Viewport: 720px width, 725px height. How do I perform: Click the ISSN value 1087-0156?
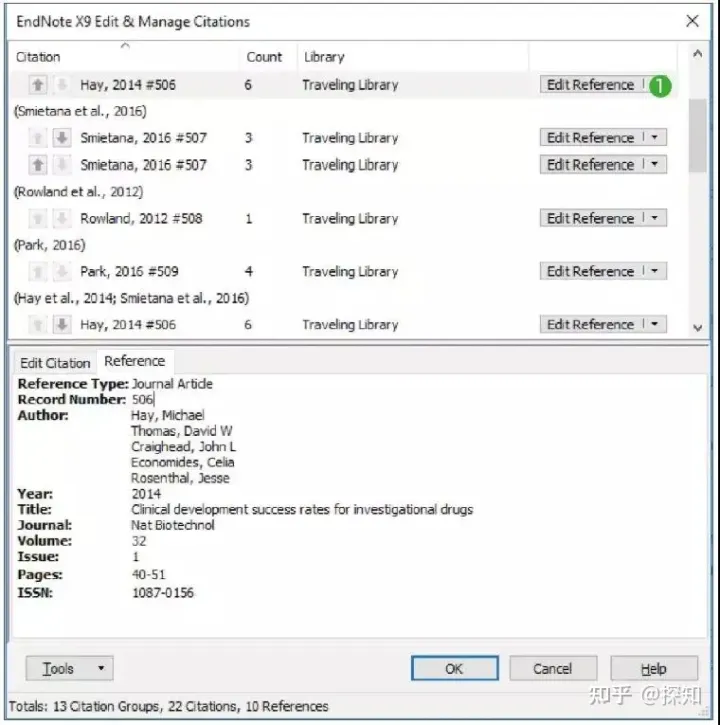pyautogui.click(x=163, y=593)
